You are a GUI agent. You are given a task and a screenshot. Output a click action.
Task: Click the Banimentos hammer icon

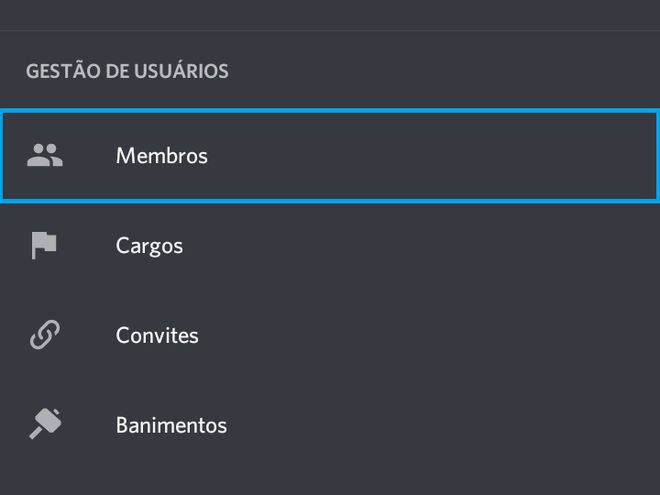45,424
